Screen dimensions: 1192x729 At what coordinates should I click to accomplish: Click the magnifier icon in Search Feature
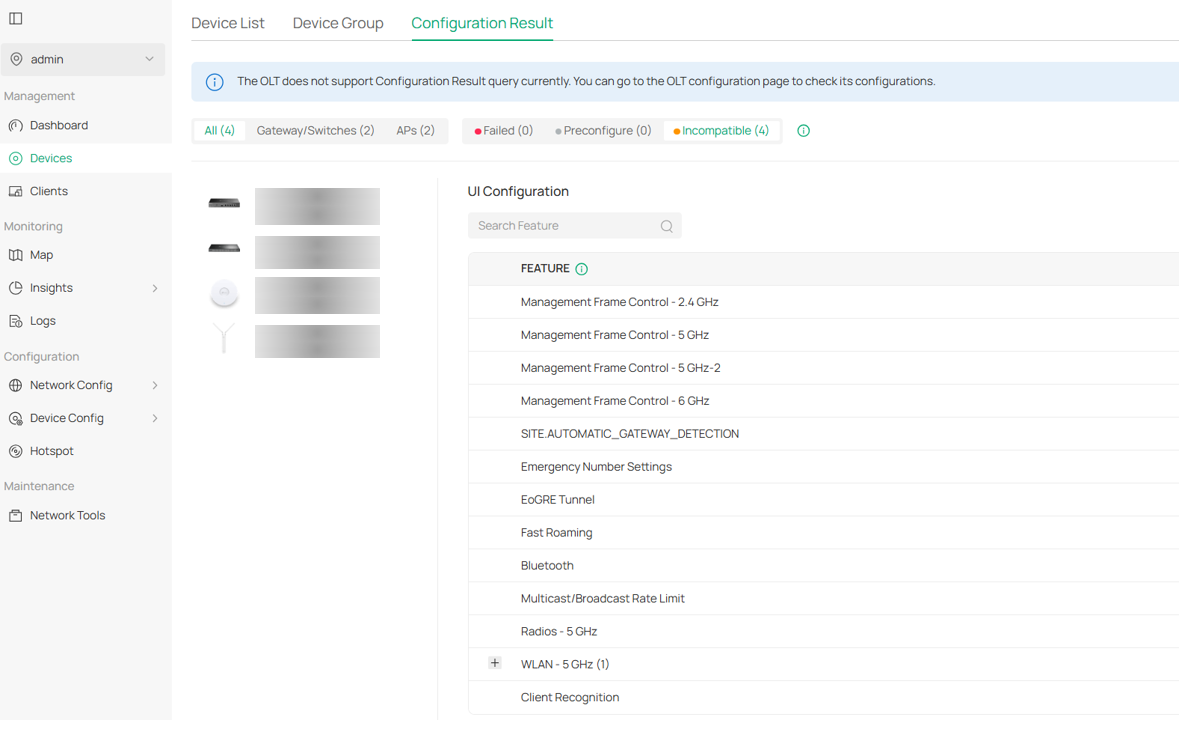666,226
